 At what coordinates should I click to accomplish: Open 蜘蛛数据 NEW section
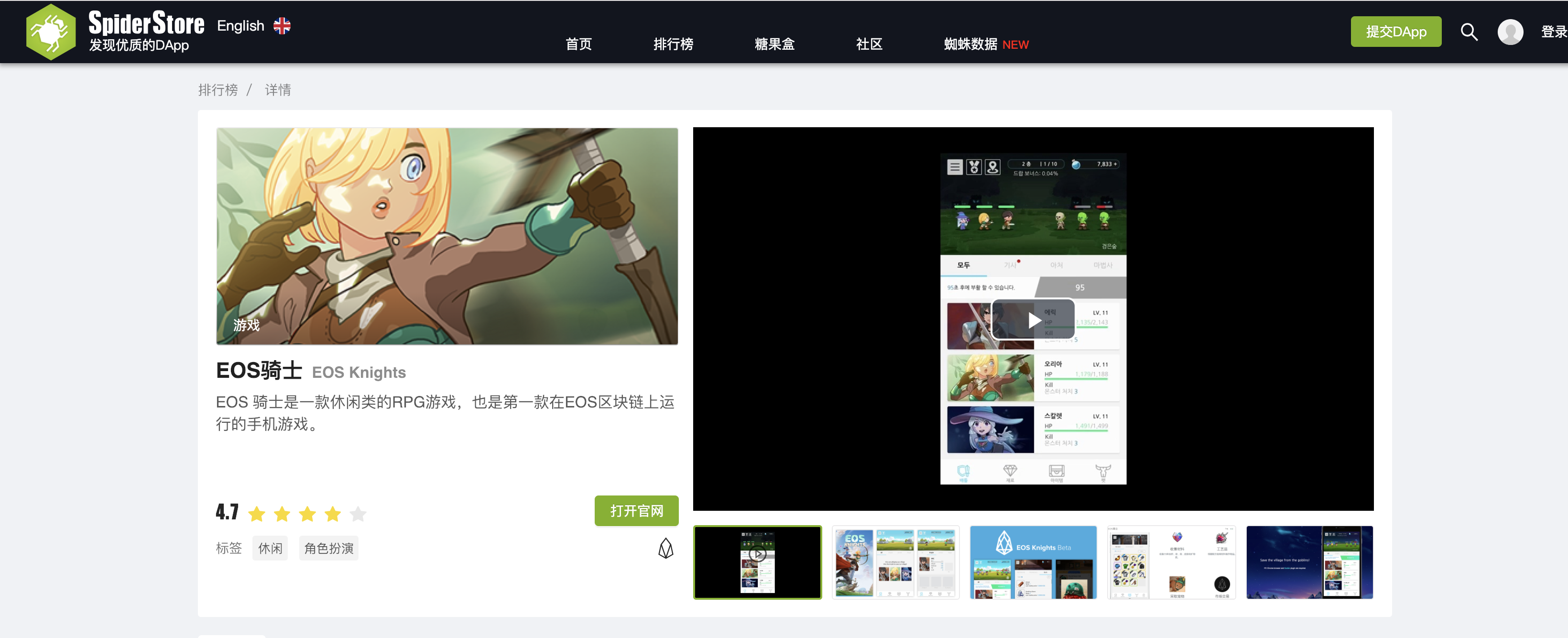985,44
